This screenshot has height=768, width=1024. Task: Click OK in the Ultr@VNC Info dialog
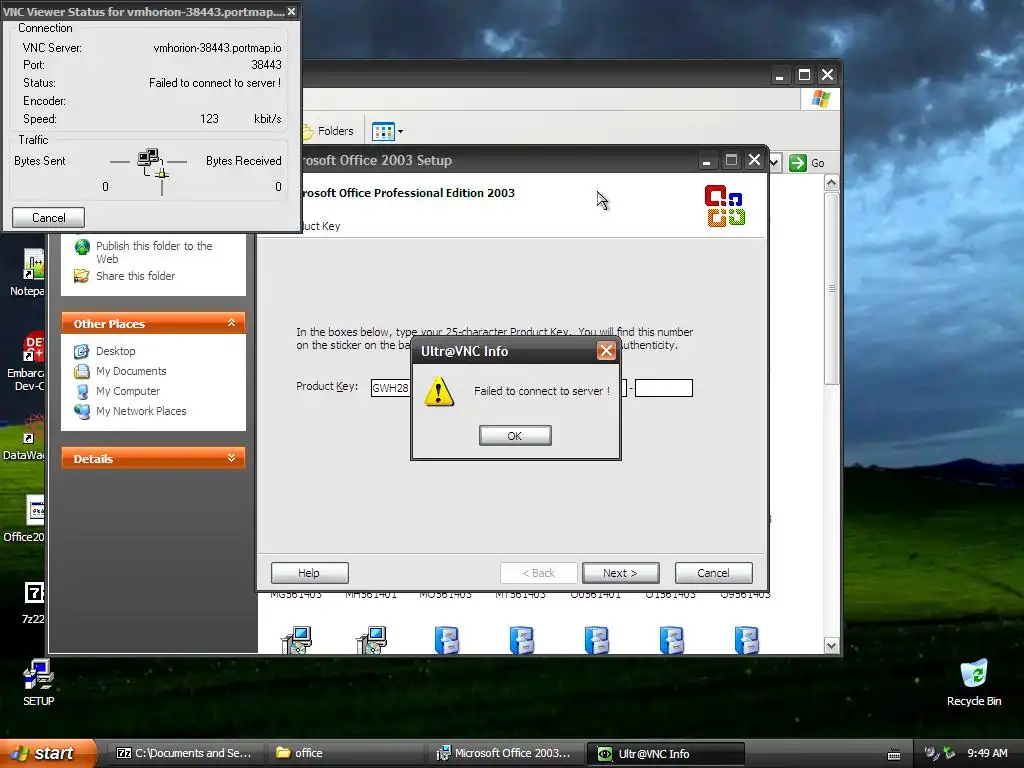pos(515,436)
